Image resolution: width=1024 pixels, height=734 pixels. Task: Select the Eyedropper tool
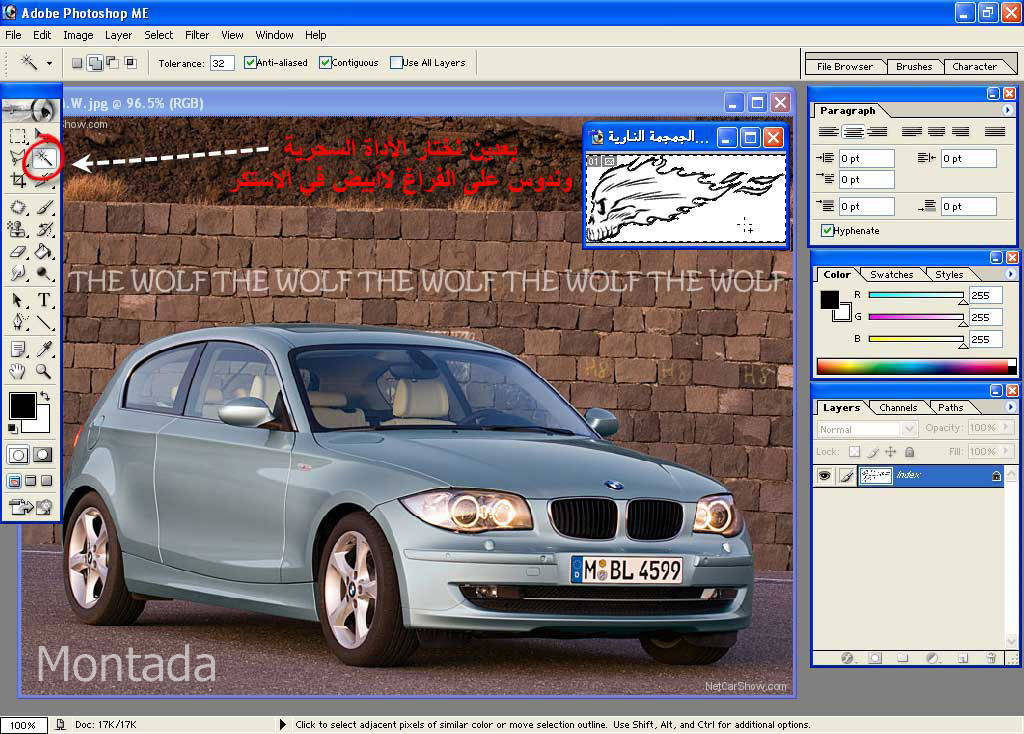44,349
